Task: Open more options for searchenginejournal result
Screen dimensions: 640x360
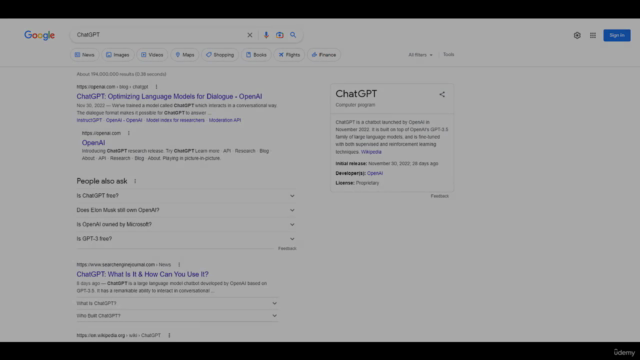Action: (179, 264)
